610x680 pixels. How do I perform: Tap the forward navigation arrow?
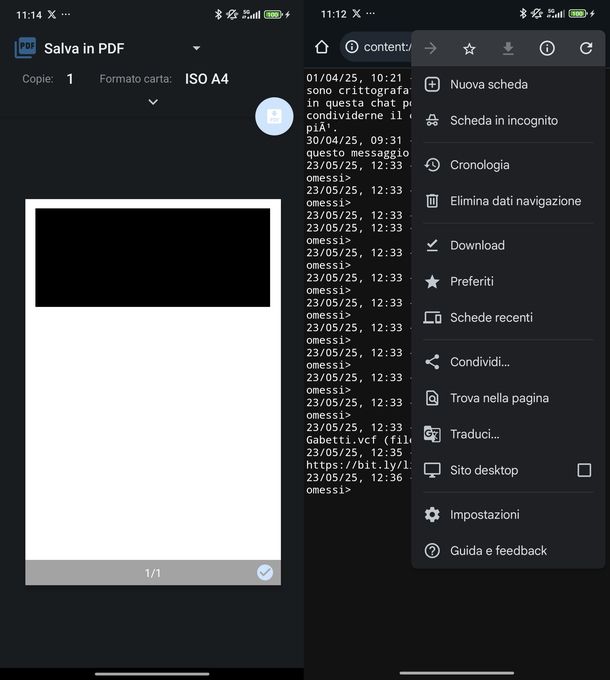pos(431,48)
